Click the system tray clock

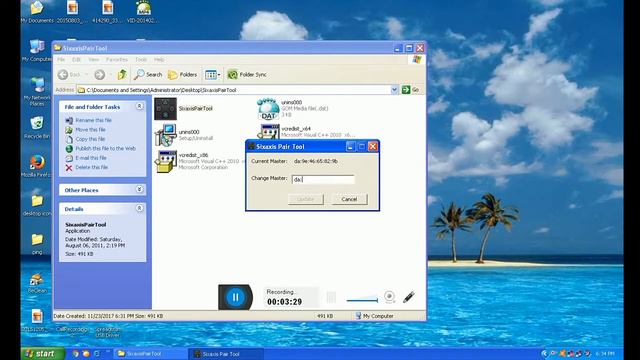tap(605, 354)
